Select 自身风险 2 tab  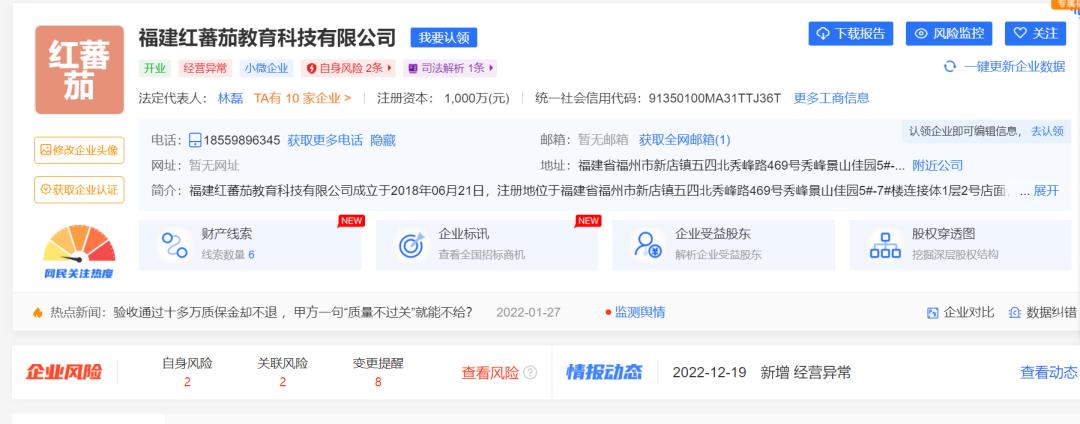click(x=187, y=372)
